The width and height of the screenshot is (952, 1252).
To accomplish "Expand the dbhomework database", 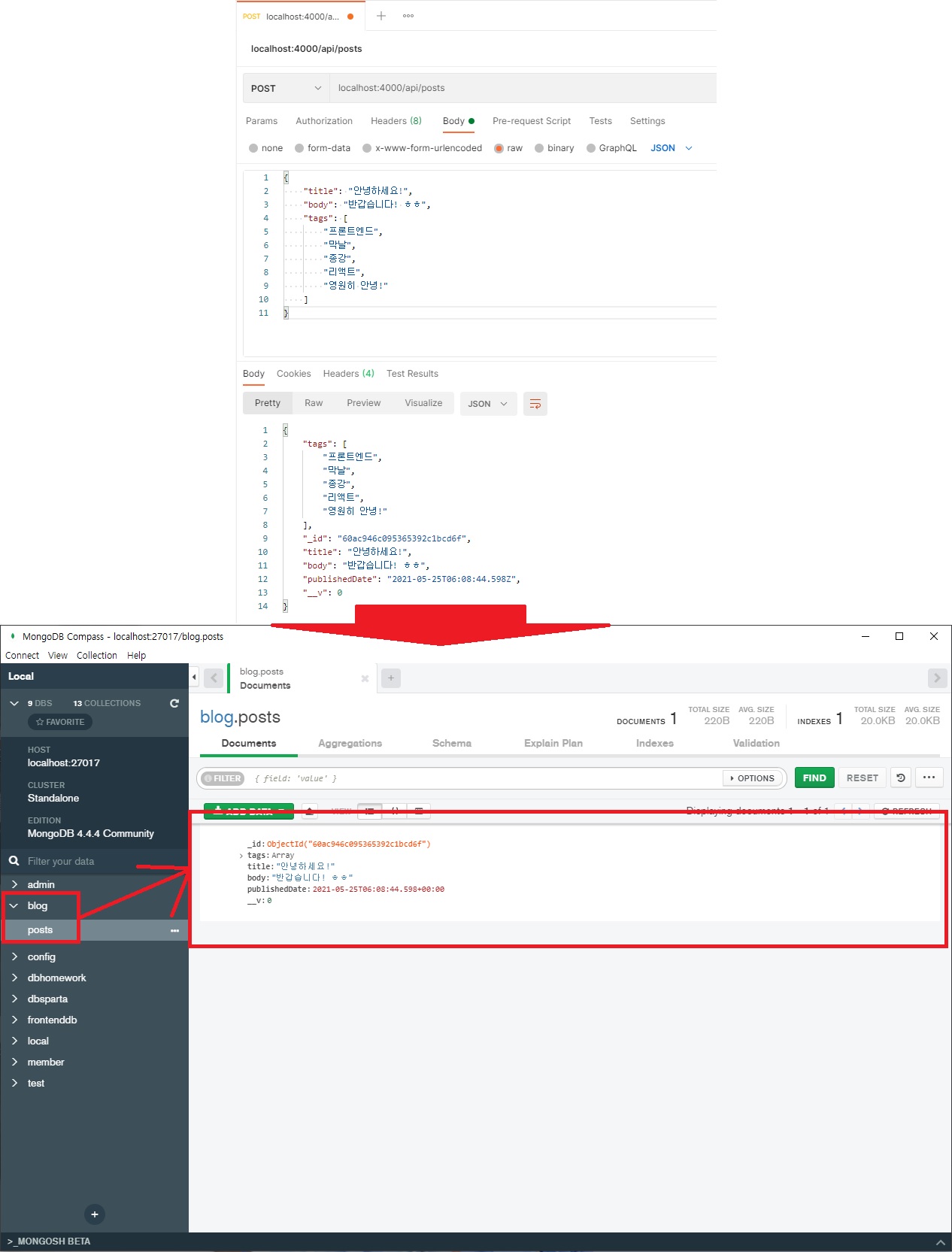I will coord(14,978).
